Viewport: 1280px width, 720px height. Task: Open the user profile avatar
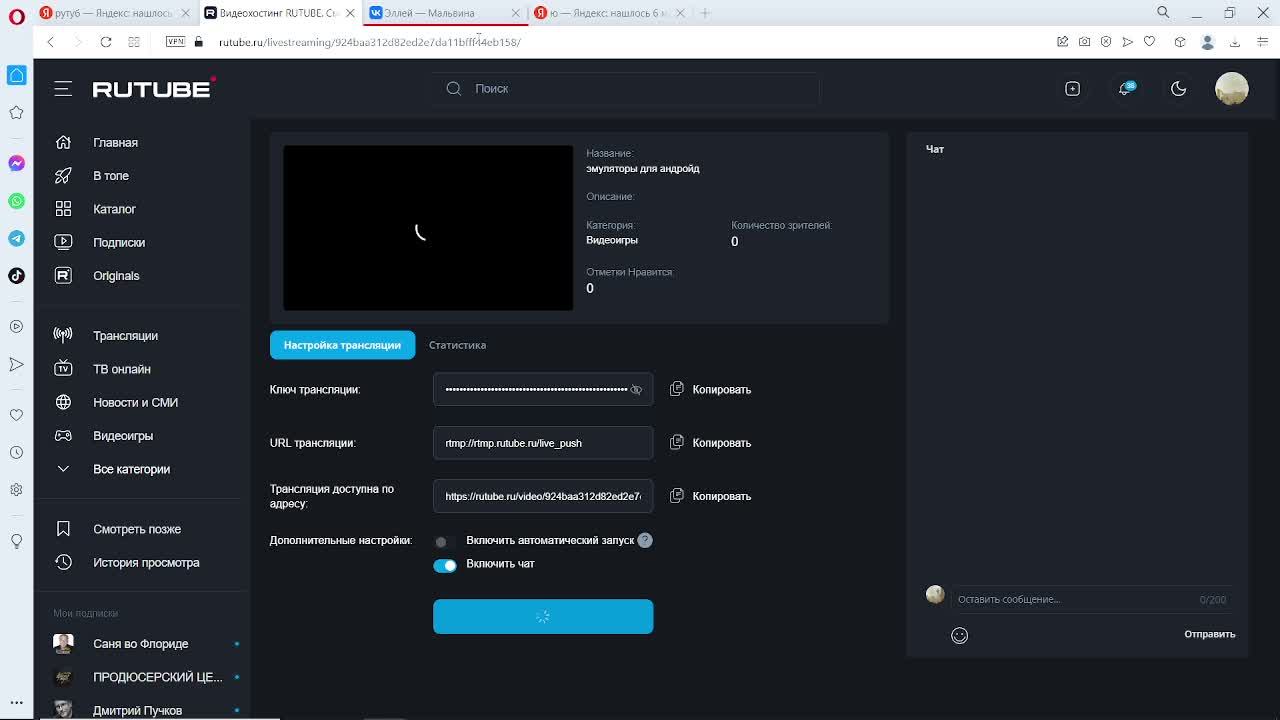[x=1231, y=89]
